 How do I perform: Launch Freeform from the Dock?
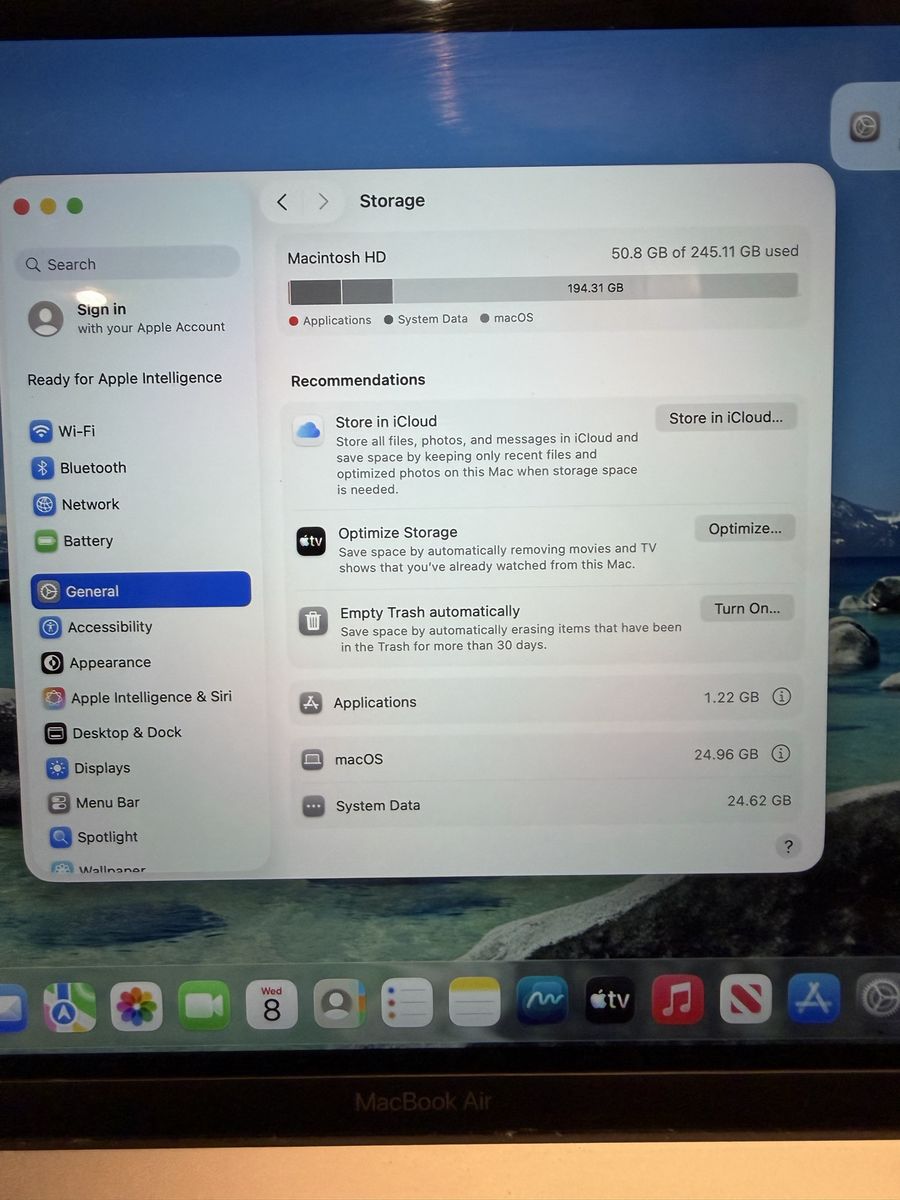[542, 1002]
